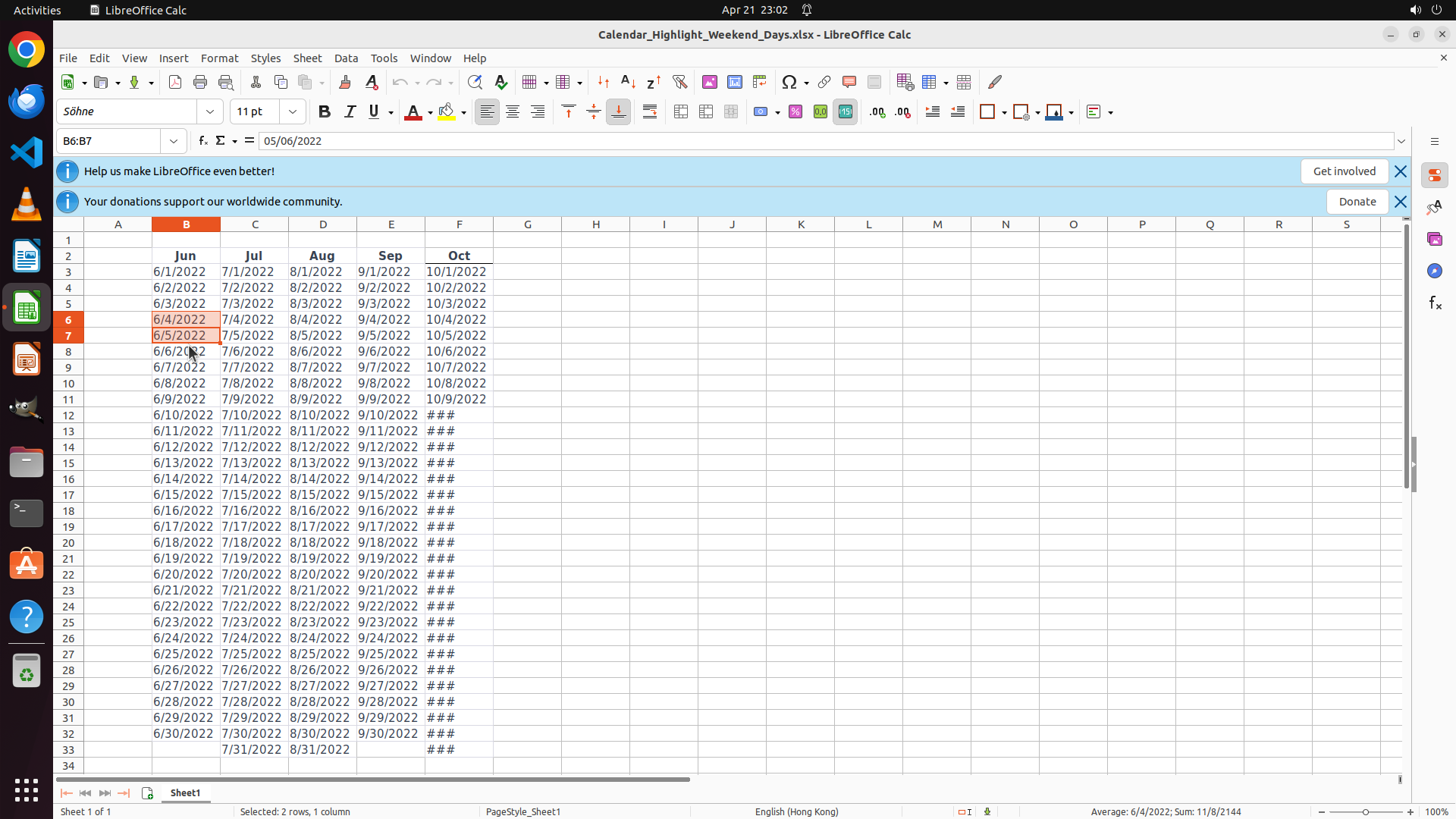Click the Donate button

pos(1357,202)
